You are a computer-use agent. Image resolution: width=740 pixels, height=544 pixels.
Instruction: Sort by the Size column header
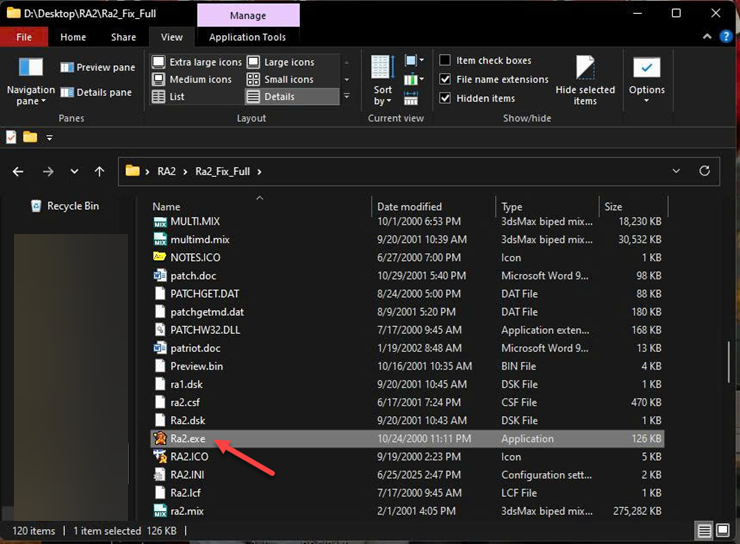614,207
